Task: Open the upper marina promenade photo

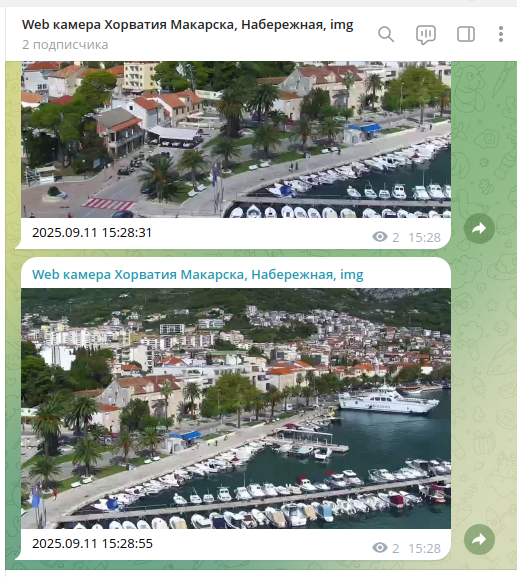Action: pos(236,139)
